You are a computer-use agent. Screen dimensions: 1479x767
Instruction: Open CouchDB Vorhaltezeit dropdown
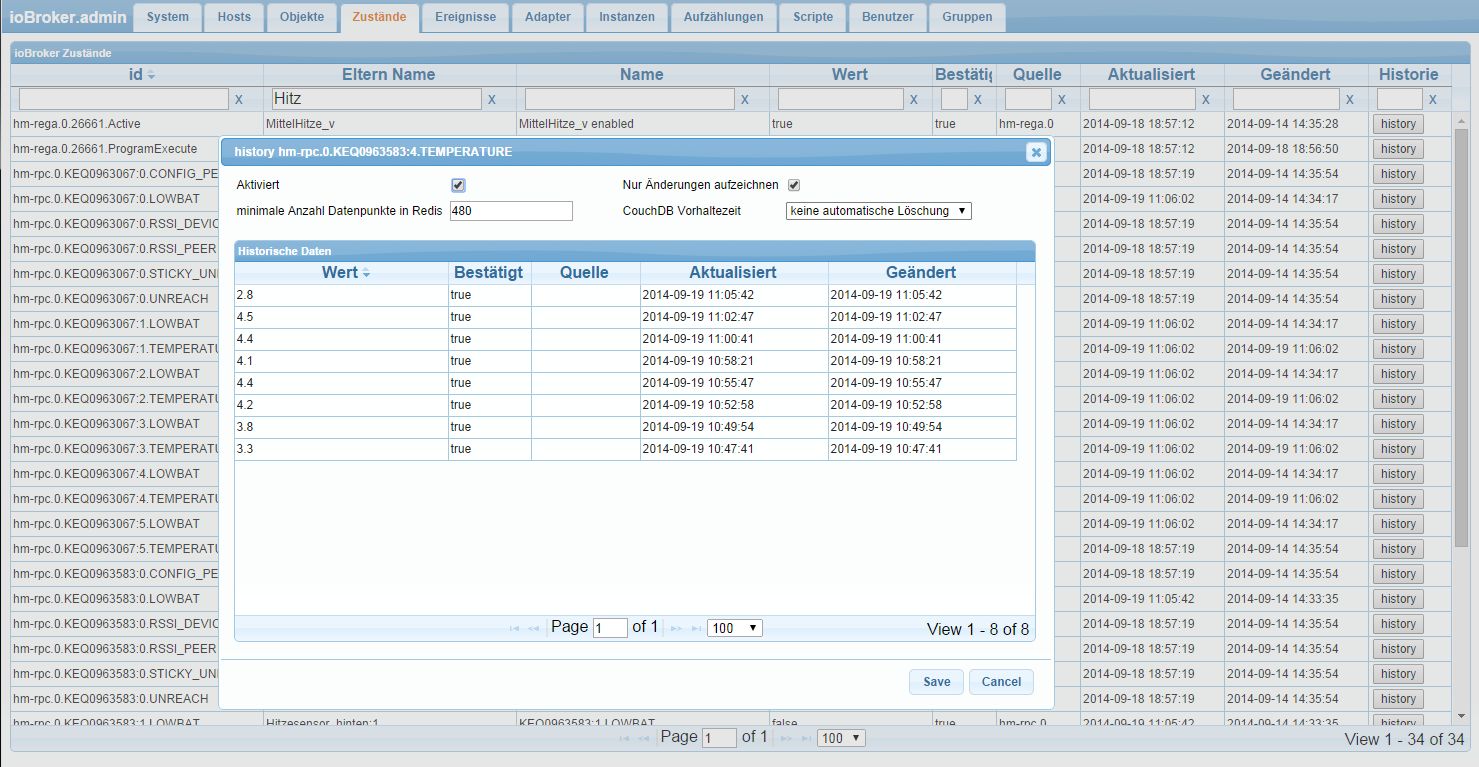coord(879,211)
